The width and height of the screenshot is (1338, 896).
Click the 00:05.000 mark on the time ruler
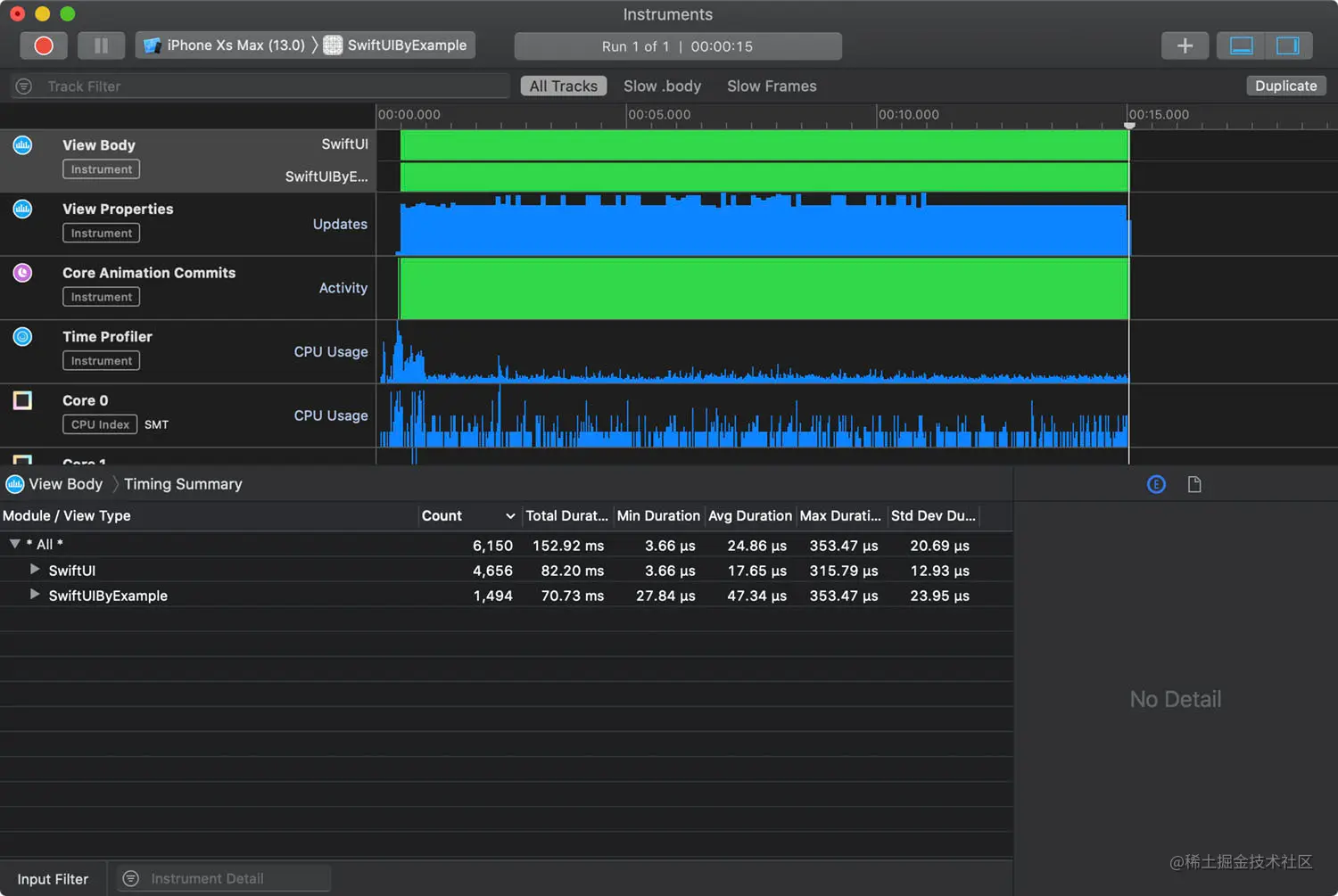click(x=659, y=114)
